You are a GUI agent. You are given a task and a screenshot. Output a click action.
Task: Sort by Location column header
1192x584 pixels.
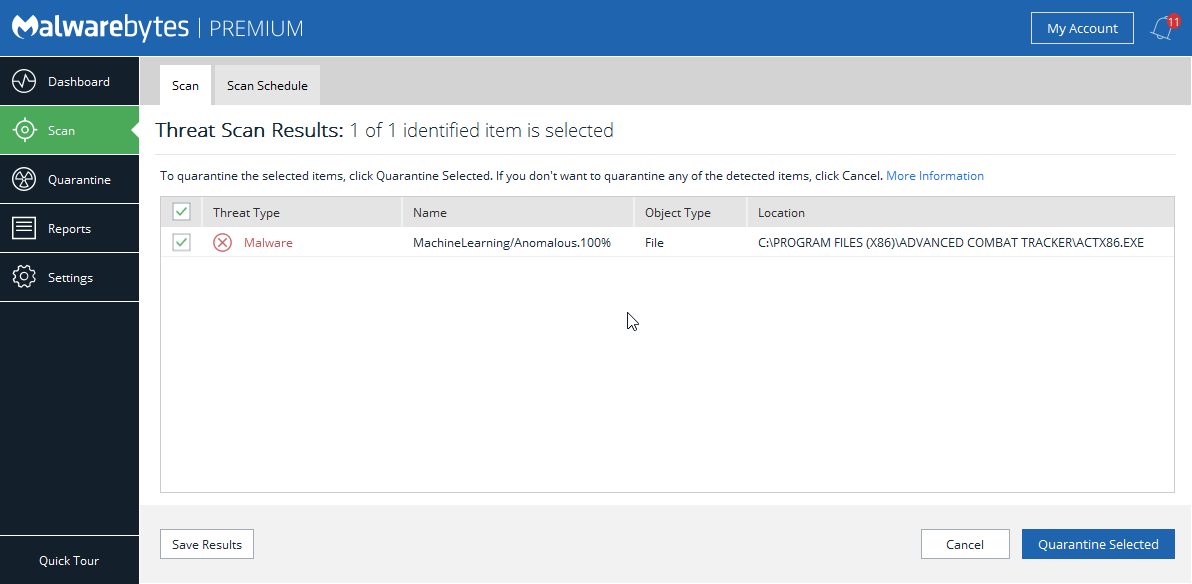(961, 212)
